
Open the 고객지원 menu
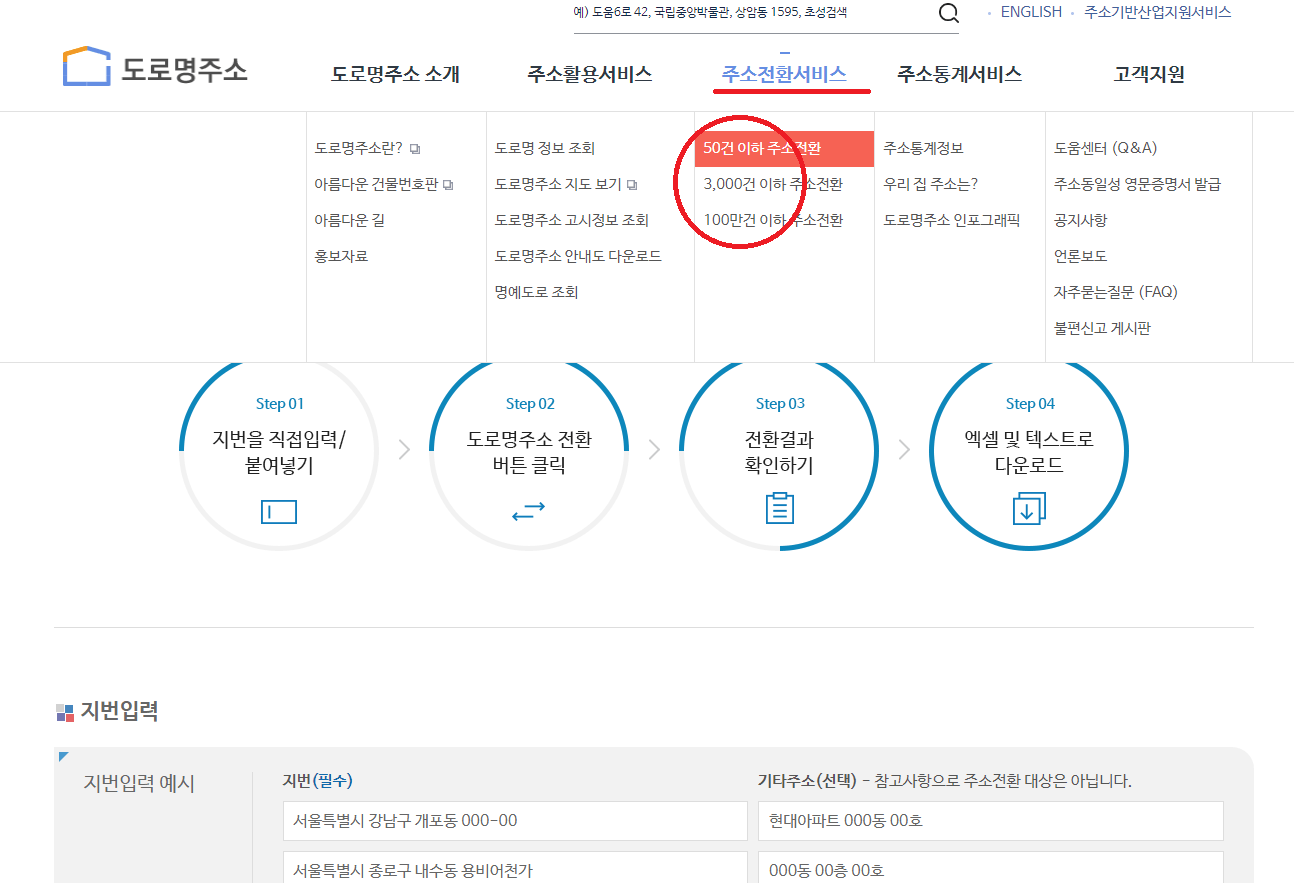1149,74
